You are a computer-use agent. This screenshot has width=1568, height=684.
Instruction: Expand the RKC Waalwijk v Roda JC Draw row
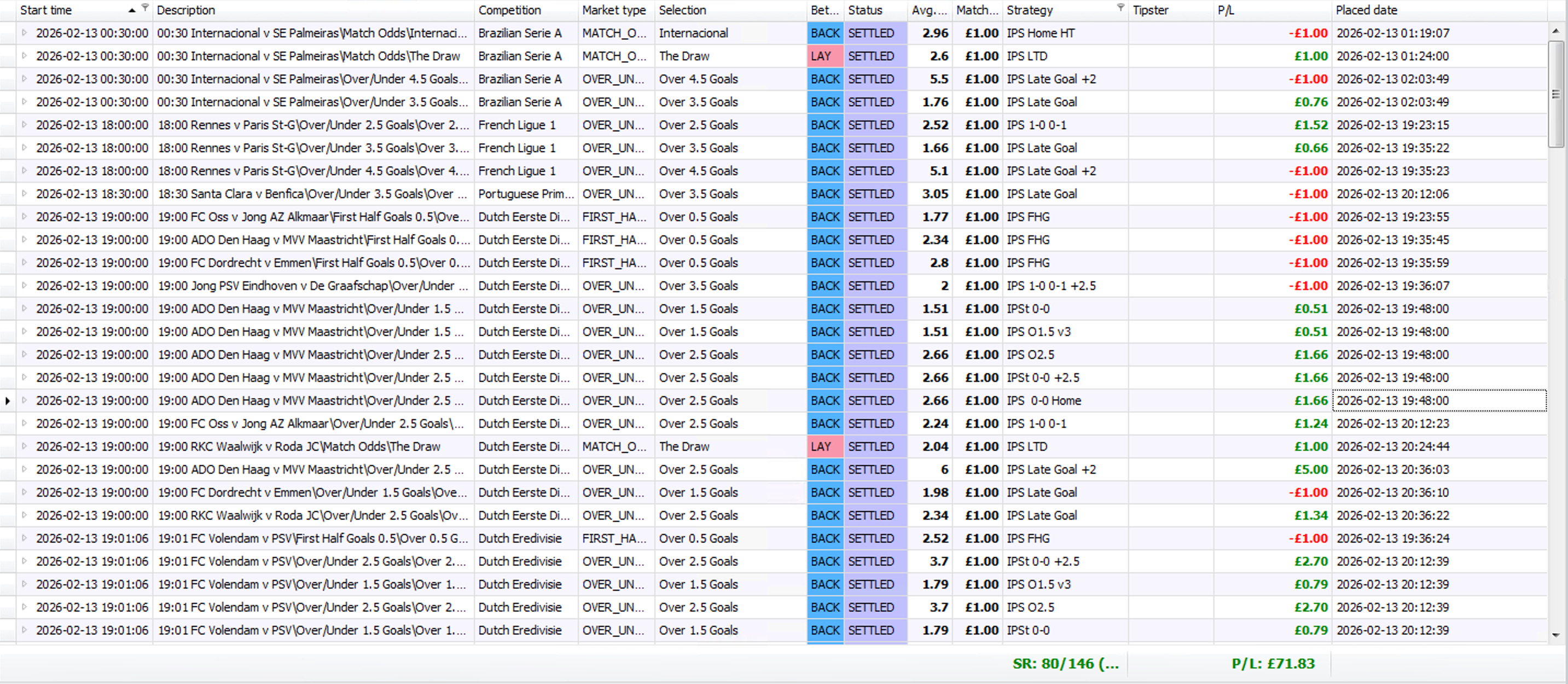25,447
